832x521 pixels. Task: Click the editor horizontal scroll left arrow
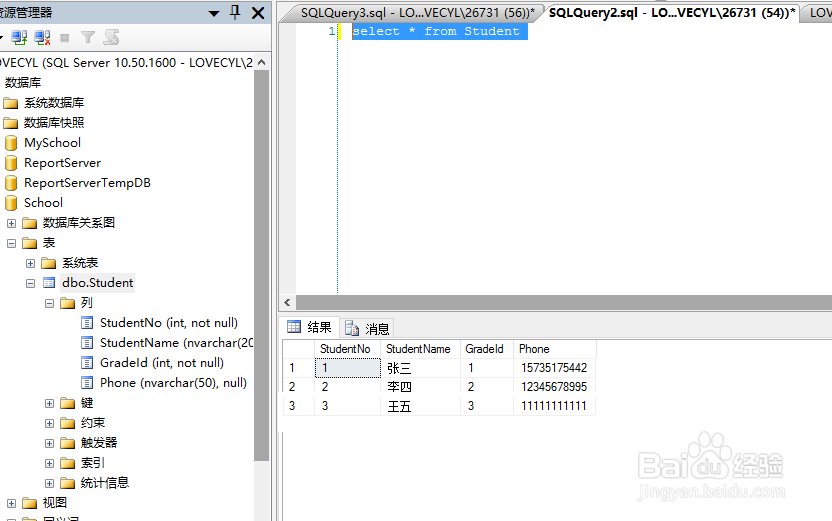pyautogui.click(x=287, y=302)
